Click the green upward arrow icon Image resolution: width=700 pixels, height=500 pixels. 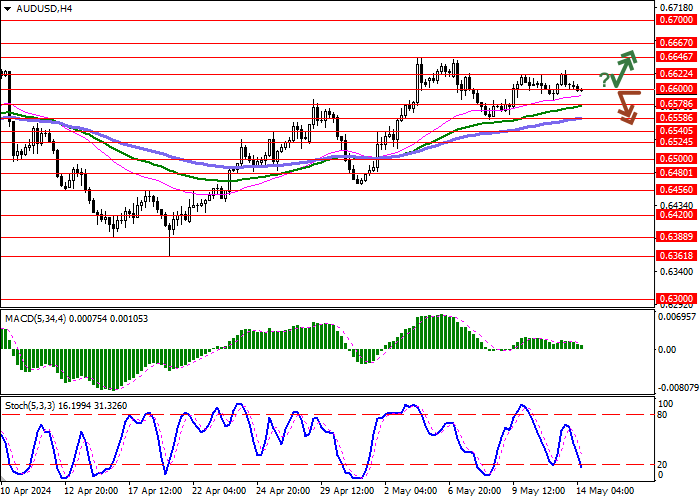(626, 68)
